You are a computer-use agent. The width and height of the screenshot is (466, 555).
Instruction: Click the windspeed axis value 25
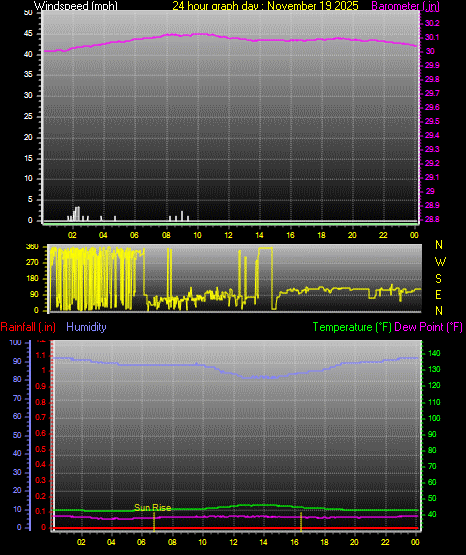coord(28,116)
